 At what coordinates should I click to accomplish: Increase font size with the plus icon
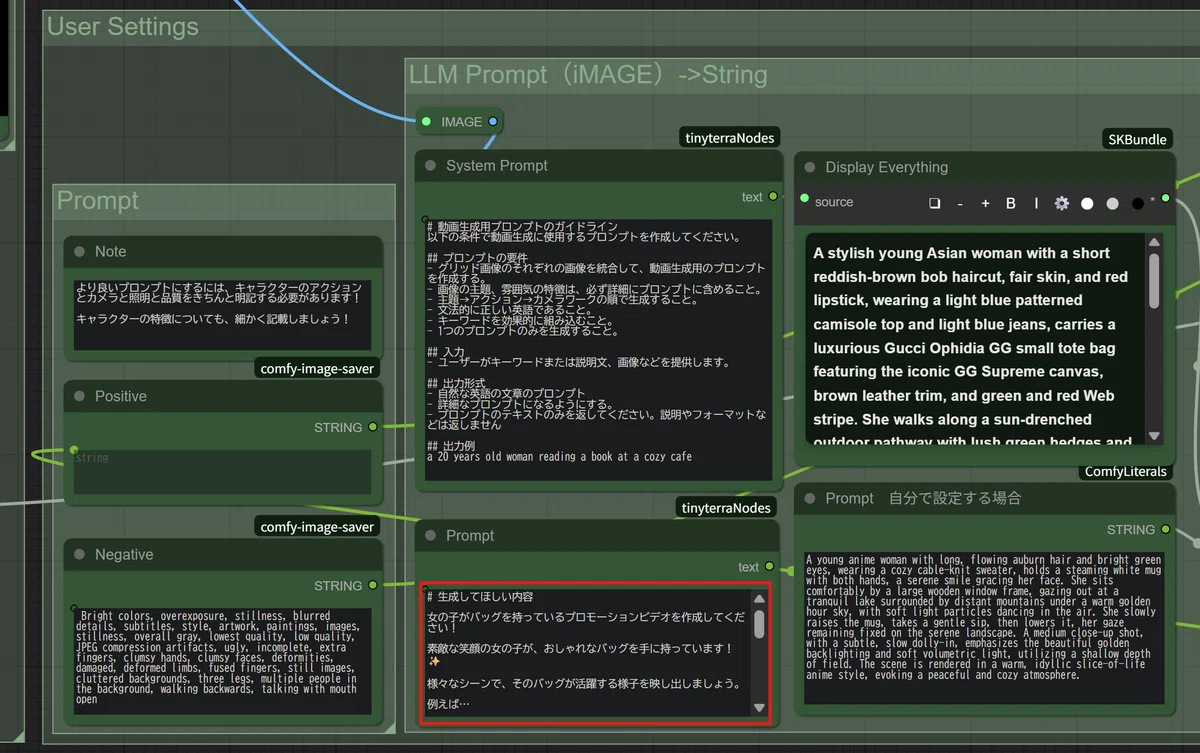point(985,203)
